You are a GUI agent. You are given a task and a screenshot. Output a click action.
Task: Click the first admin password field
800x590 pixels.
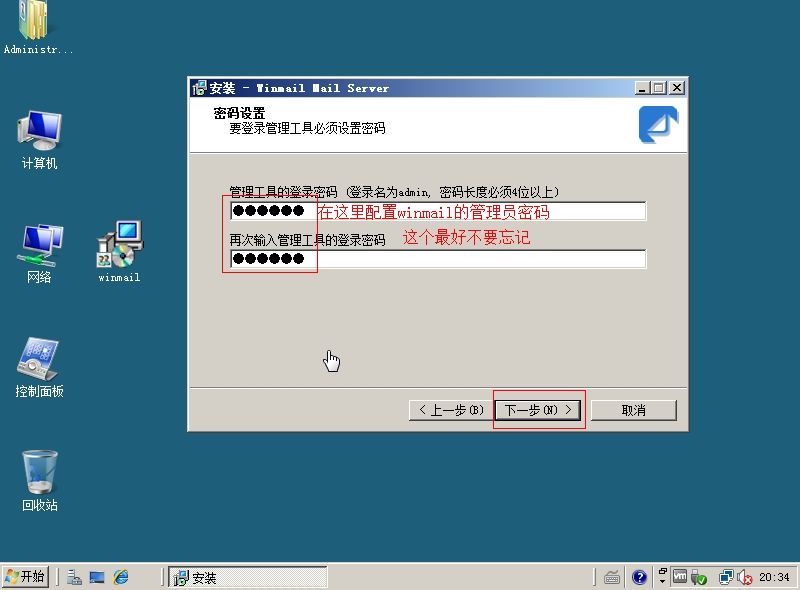click(437, 211)
